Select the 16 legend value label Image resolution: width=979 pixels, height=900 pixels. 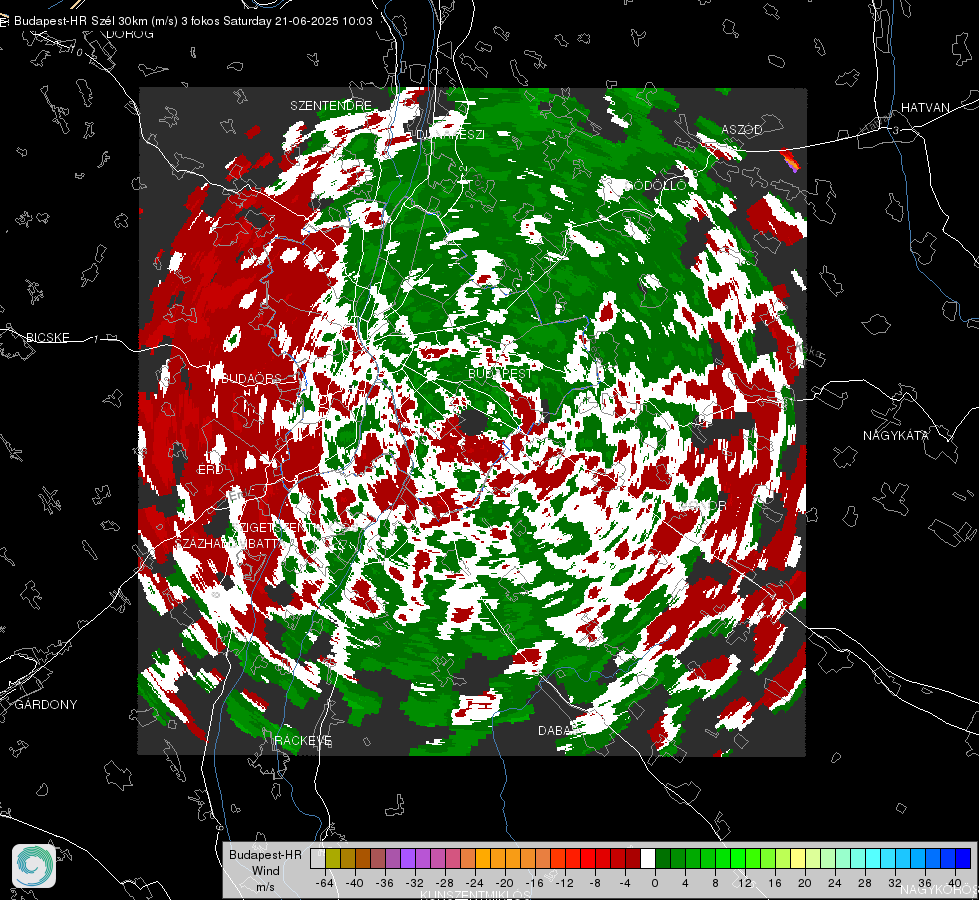pos(775,883)
